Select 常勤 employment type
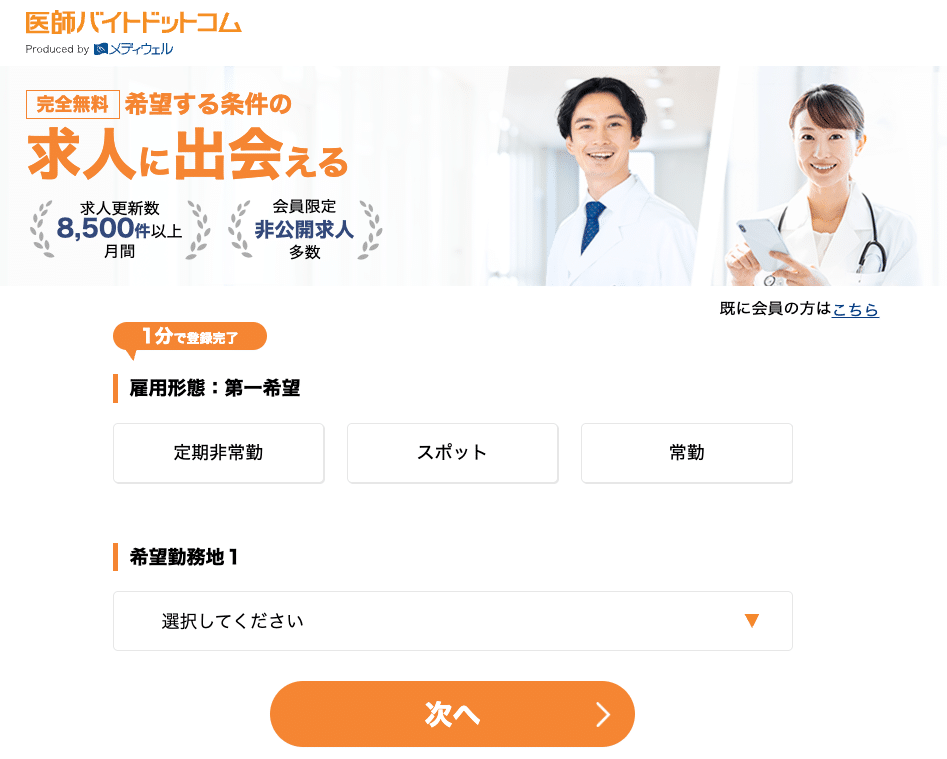This screenshot has height=759, width=947. [x=687, y=453]
